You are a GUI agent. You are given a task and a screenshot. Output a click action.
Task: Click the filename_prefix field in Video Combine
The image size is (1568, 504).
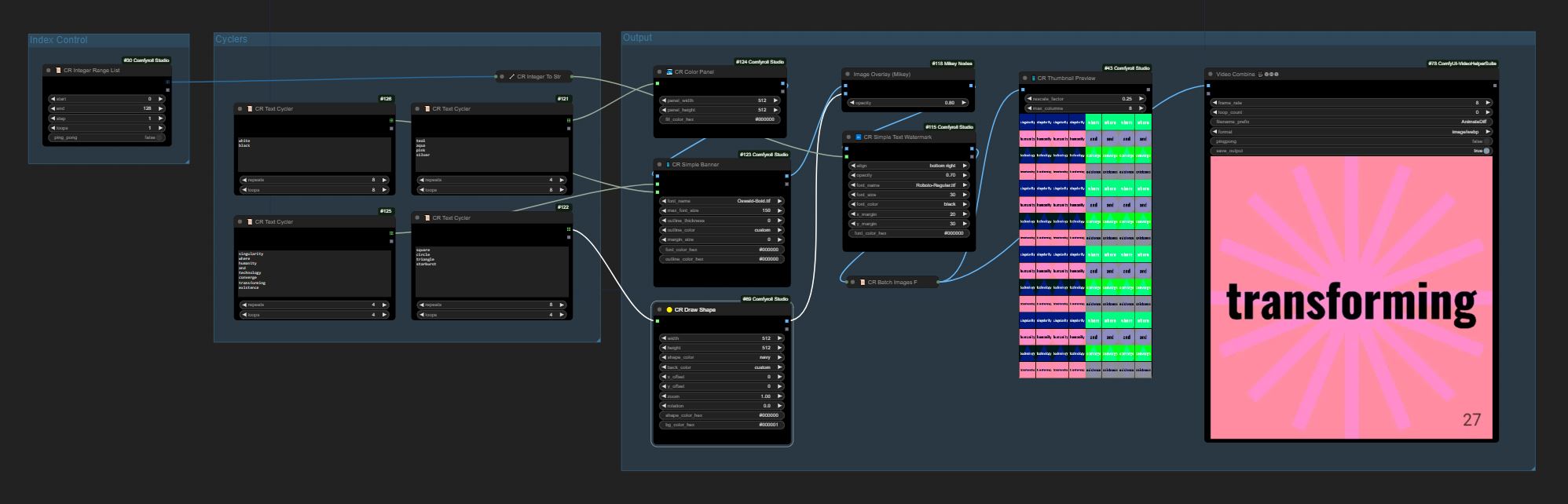[1350, 122]
